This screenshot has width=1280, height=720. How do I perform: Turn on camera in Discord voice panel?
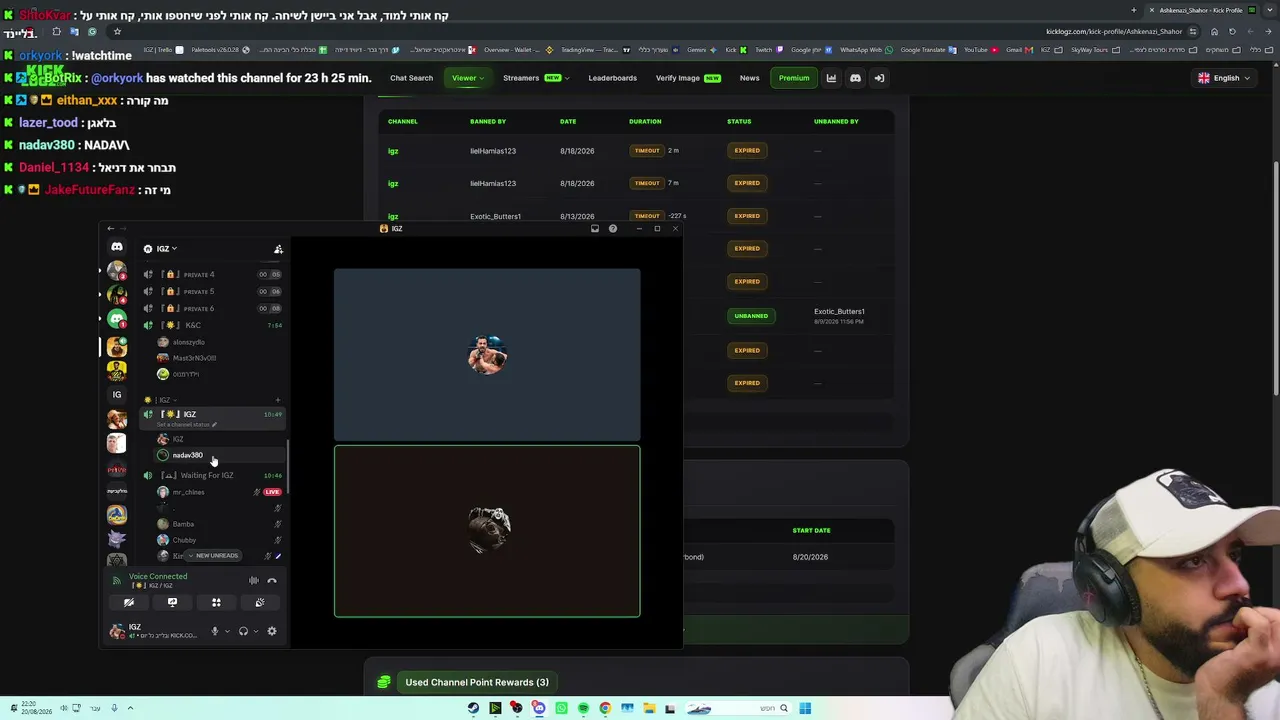coord(129,603)
